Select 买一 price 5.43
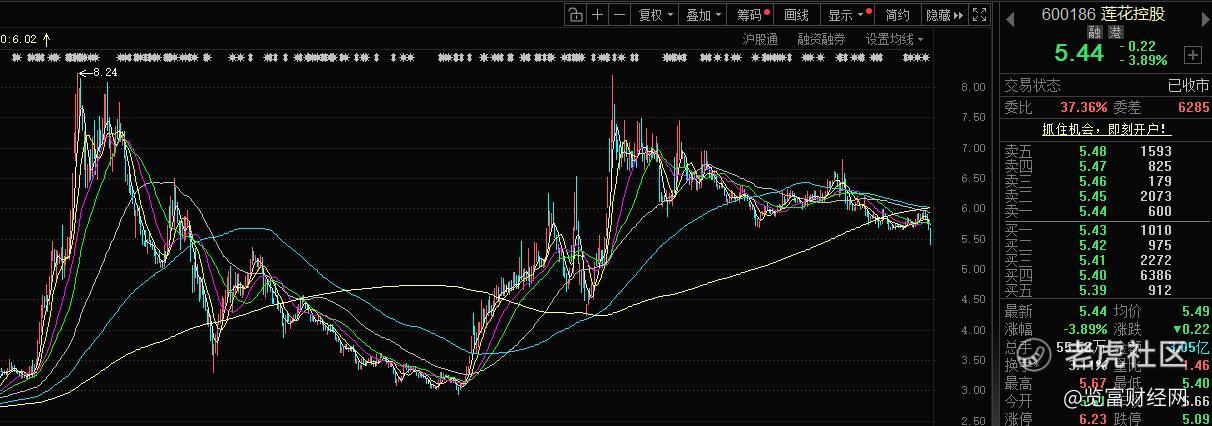Viewport: 1212px width, 426px height. coord(1092,230)
